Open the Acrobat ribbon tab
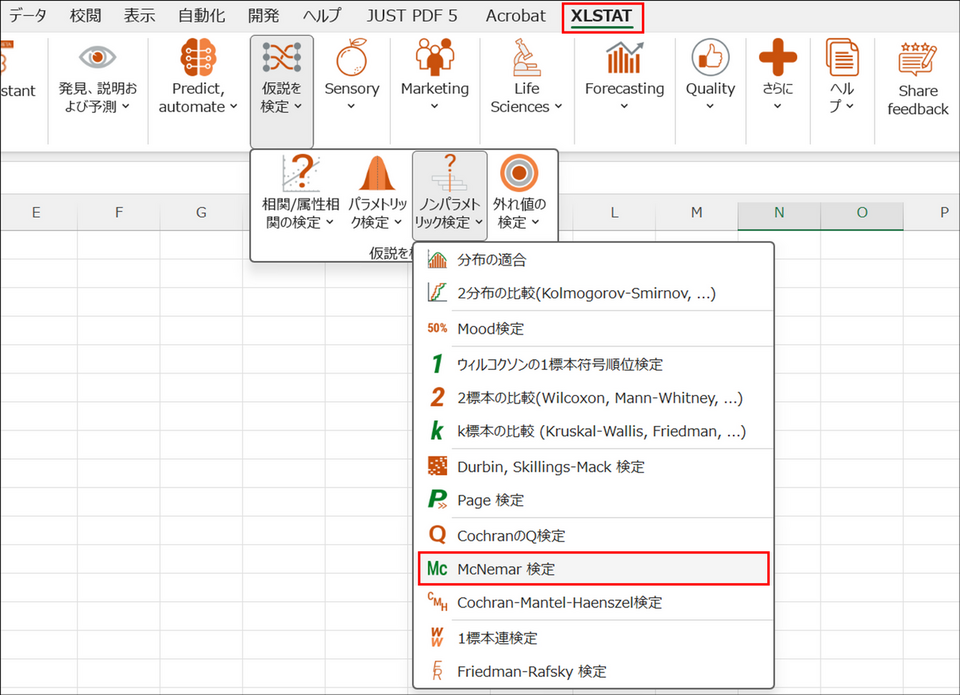Image resolution: width=960 pixels, height=695 pixels. click(515, 16)
